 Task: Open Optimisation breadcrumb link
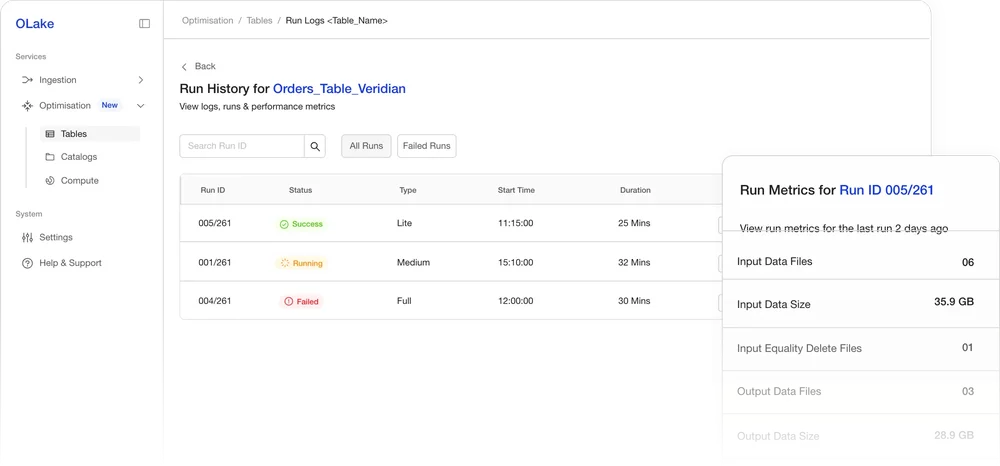point(207,20)
